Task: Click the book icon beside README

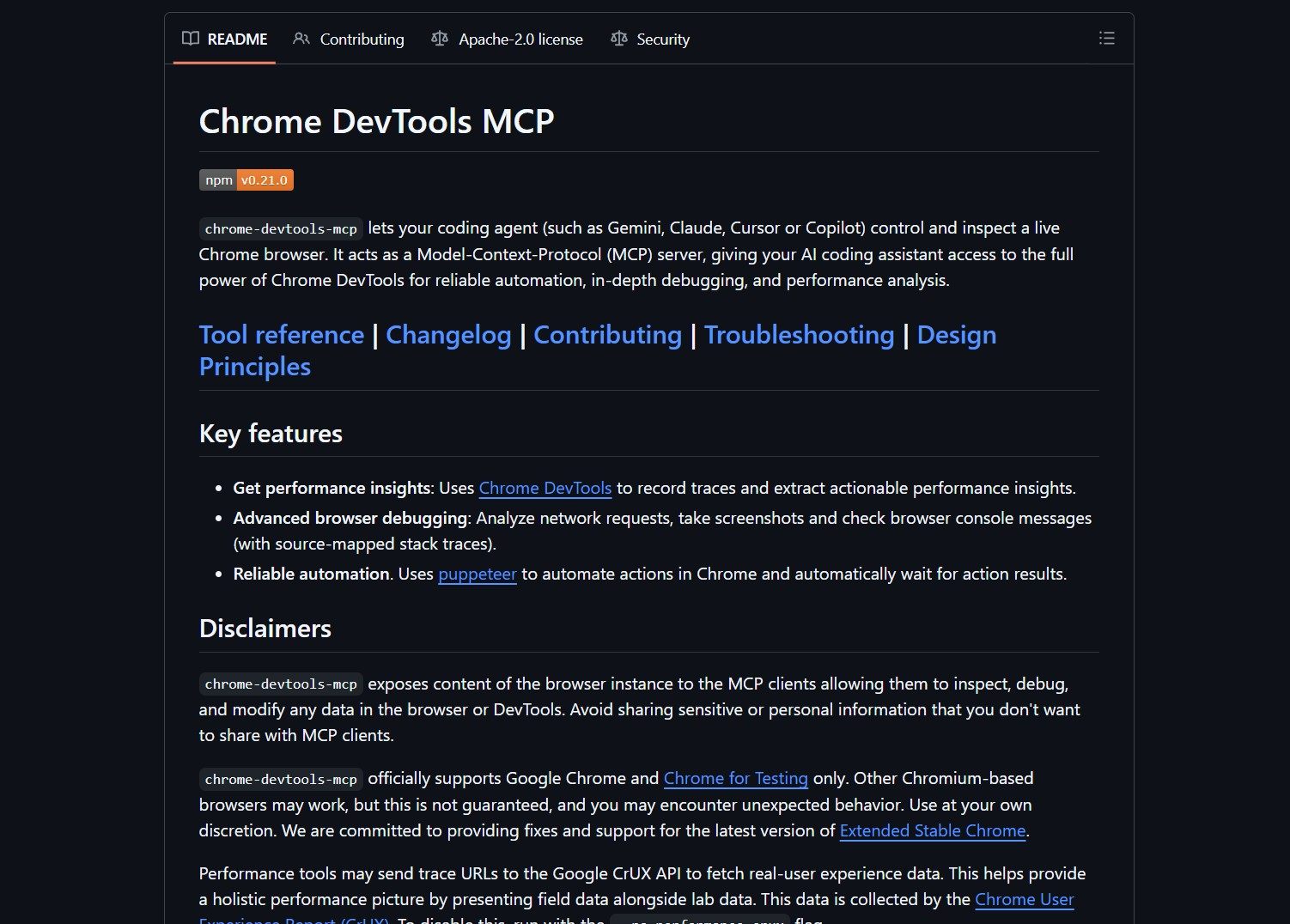Action: pyautogui.click(x=191, y=39)
